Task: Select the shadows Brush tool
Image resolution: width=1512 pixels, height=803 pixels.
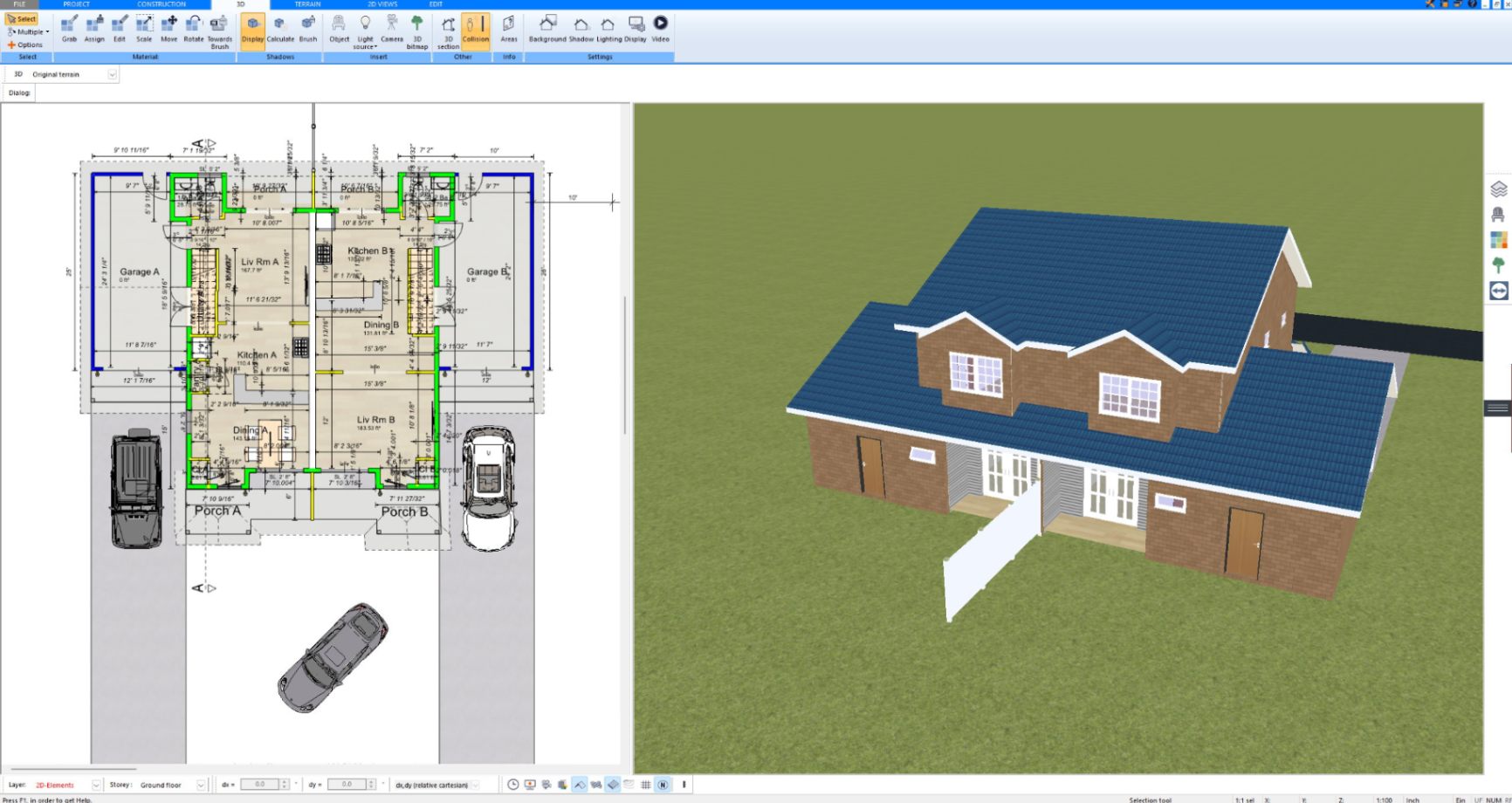Action: [x=308, y=28]
